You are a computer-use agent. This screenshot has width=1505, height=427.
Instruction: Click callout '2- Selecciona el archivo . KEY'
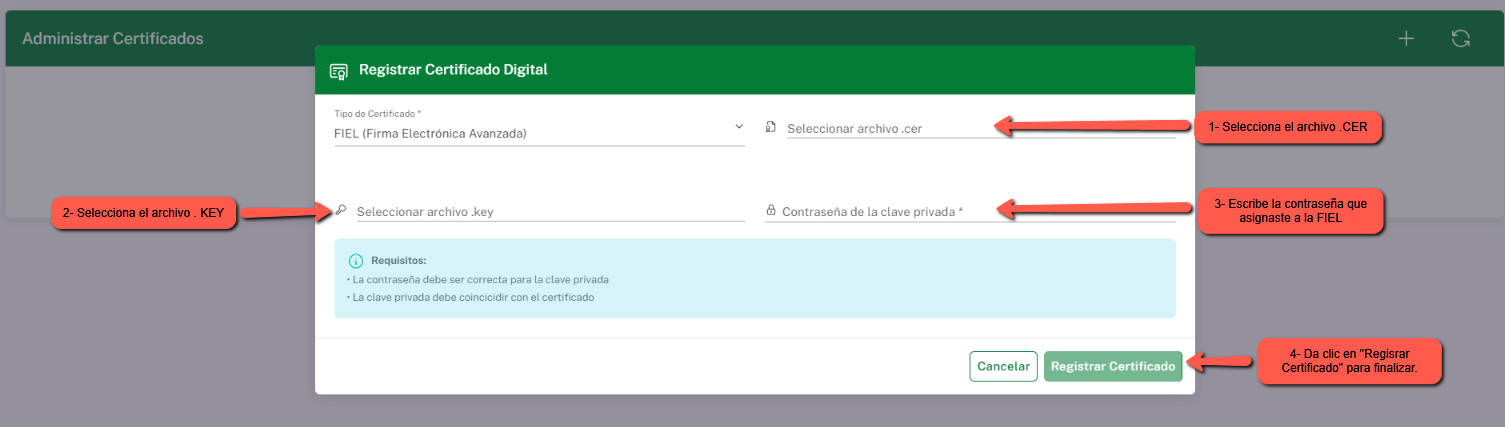pos(143,213)
